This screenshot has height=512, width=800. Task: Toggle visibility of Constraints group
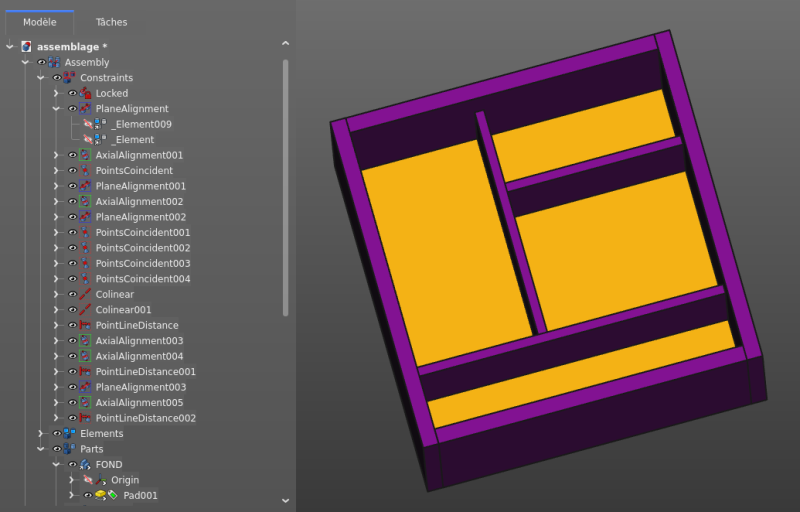point(57,78)
